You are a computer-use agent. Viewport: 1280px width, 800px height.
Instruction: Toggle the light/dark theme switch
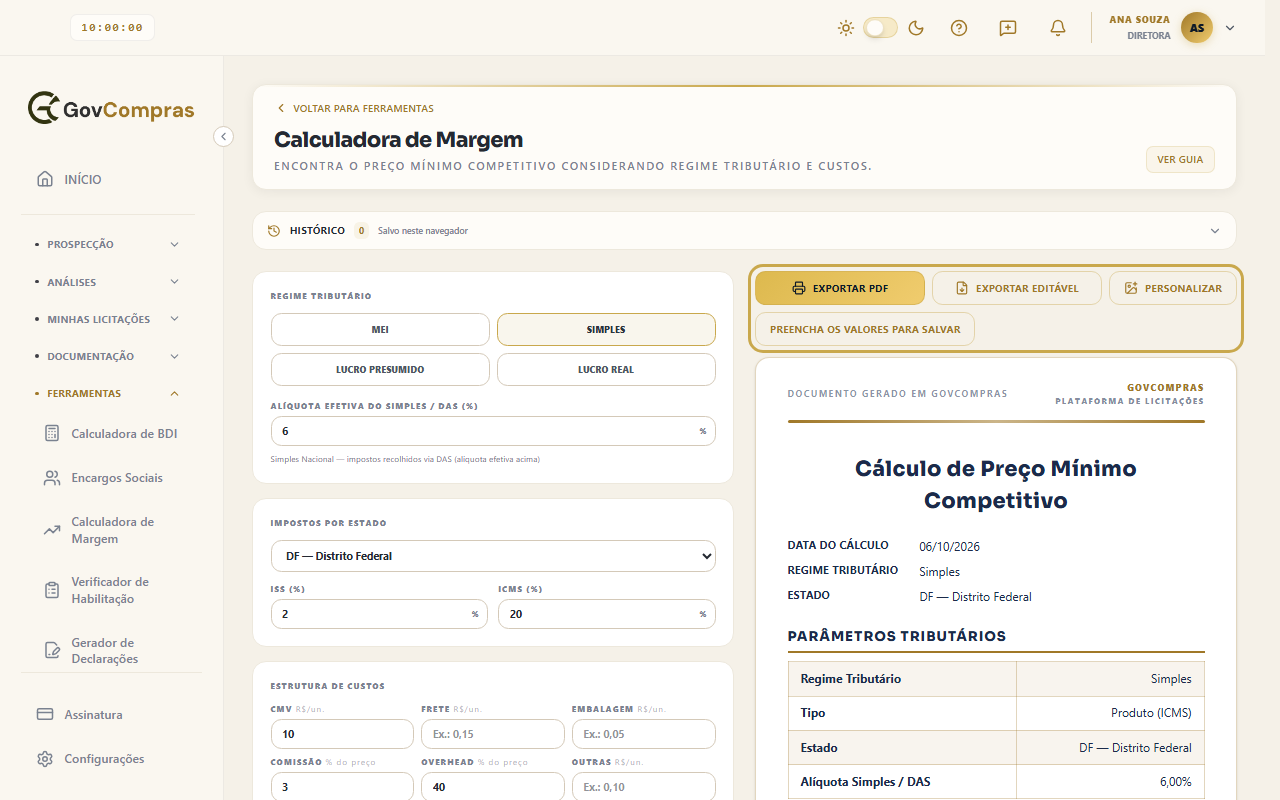(x=881, y=28)
